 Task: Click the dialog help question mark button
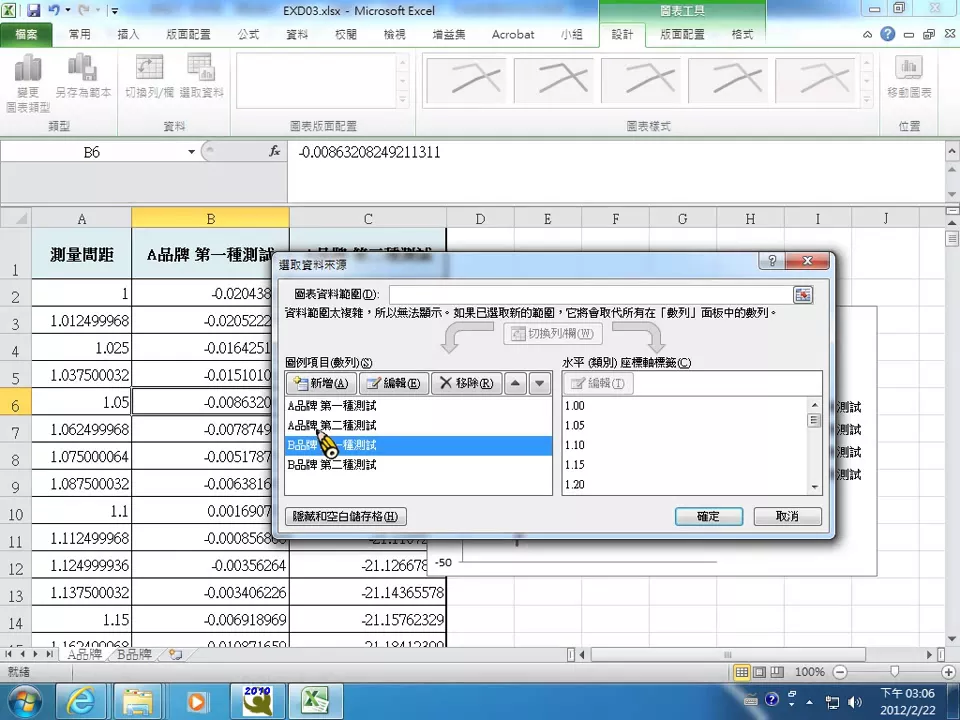point(772,261)
